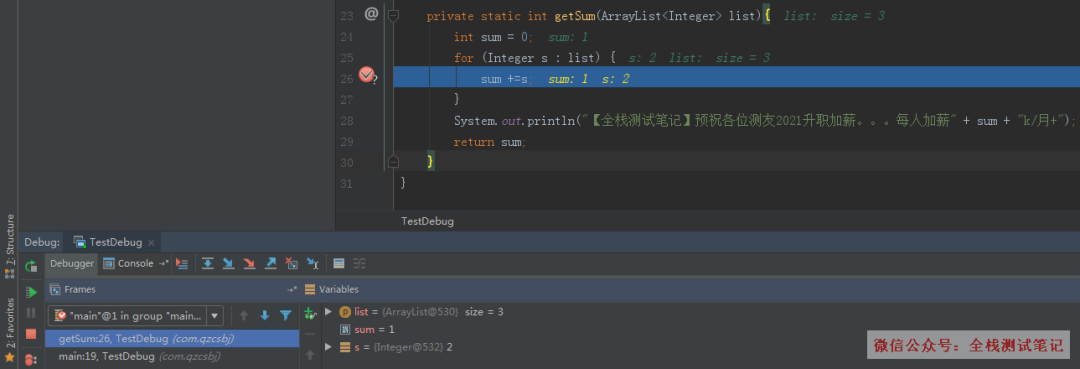Click the Force Step Into red arrow

[x=249, y=263]
